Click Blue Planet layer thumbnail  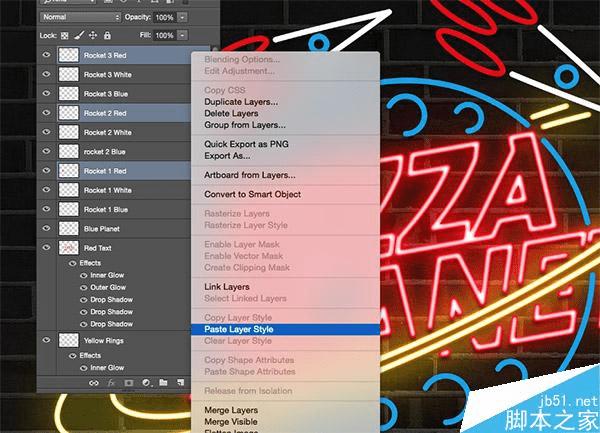coord(69,228)
